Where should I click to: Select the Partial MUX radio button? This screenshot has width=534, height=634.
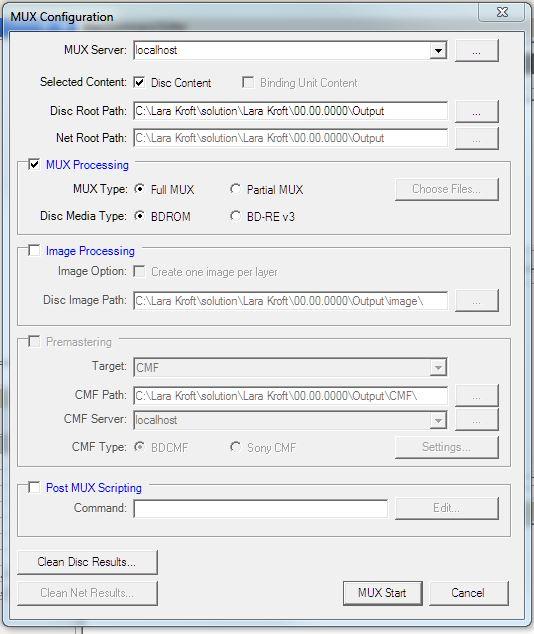(x=235, y=189)
